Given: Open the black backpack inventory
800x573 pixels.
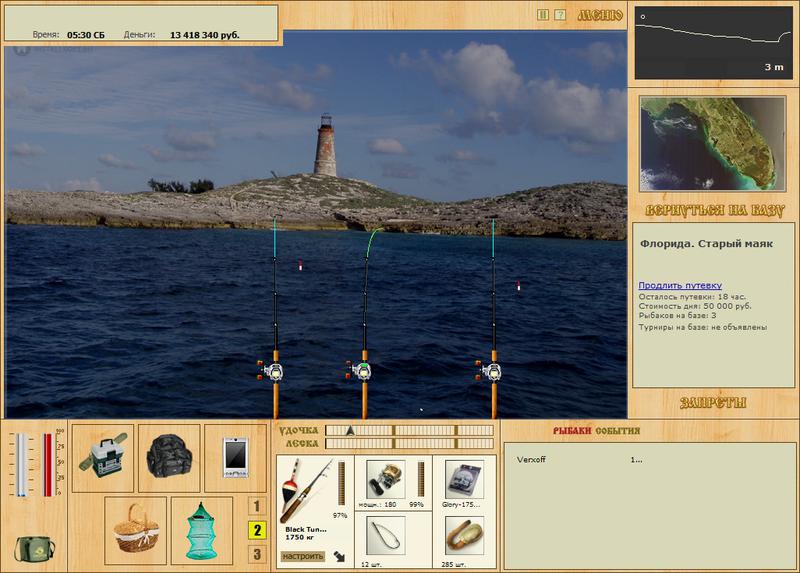Looking at the screenshot, I should tap(169, 458).
